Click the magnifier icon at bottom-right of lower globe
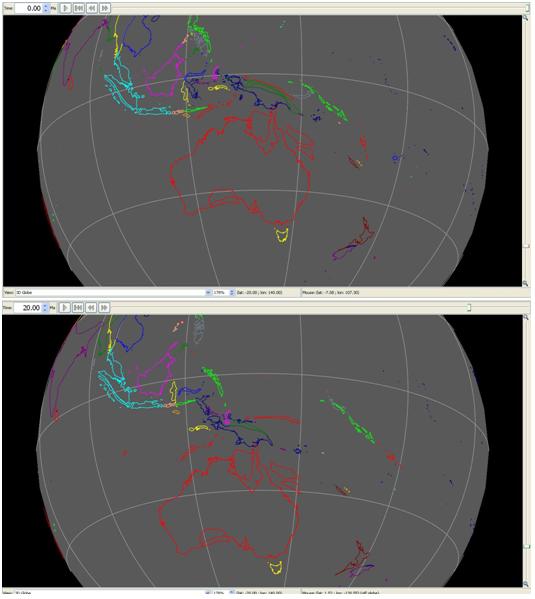Image resolution: width=535 pixels, height=599 pixels. 526,583
